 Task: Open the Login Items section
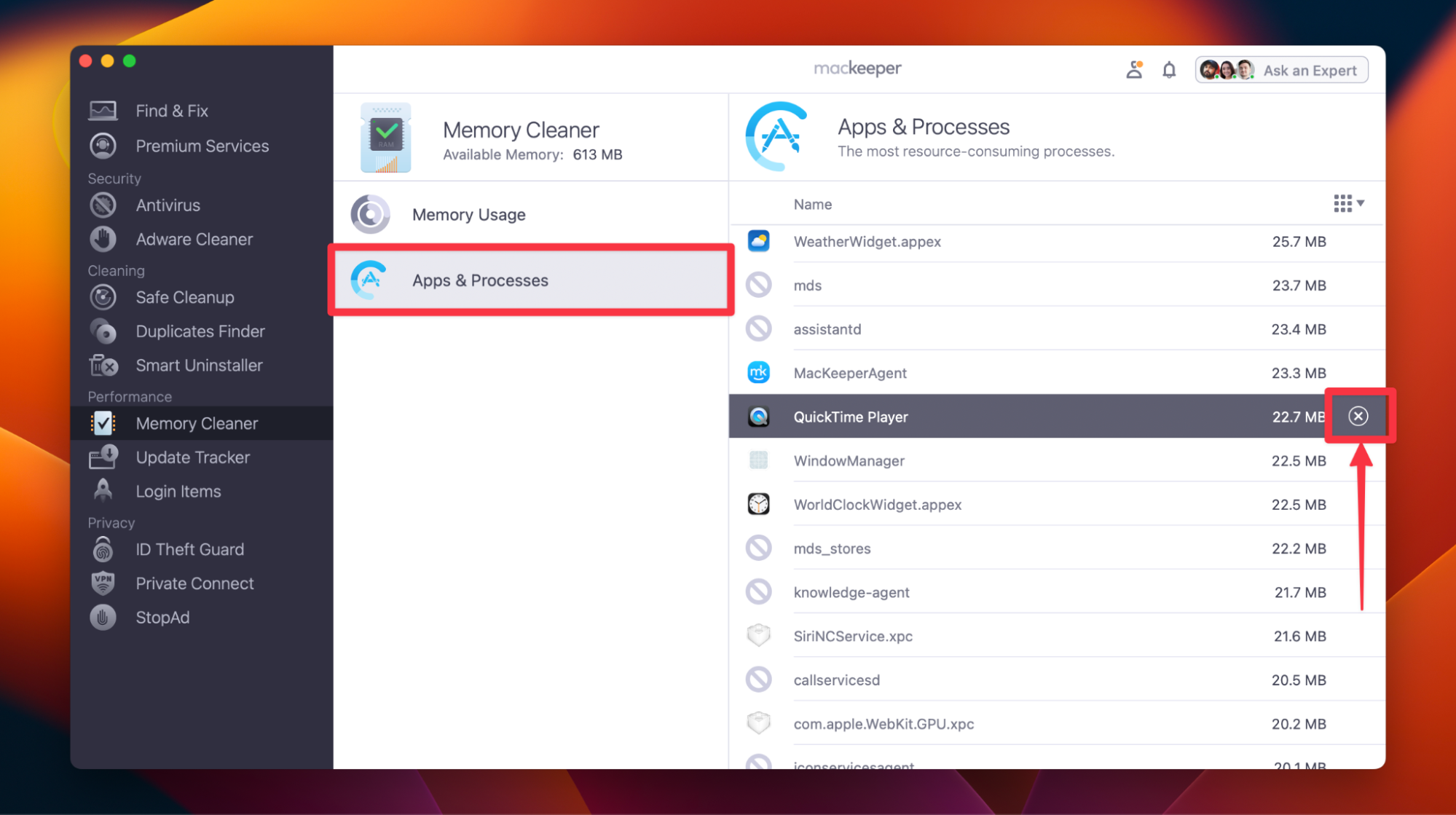(x=178, y=492)
